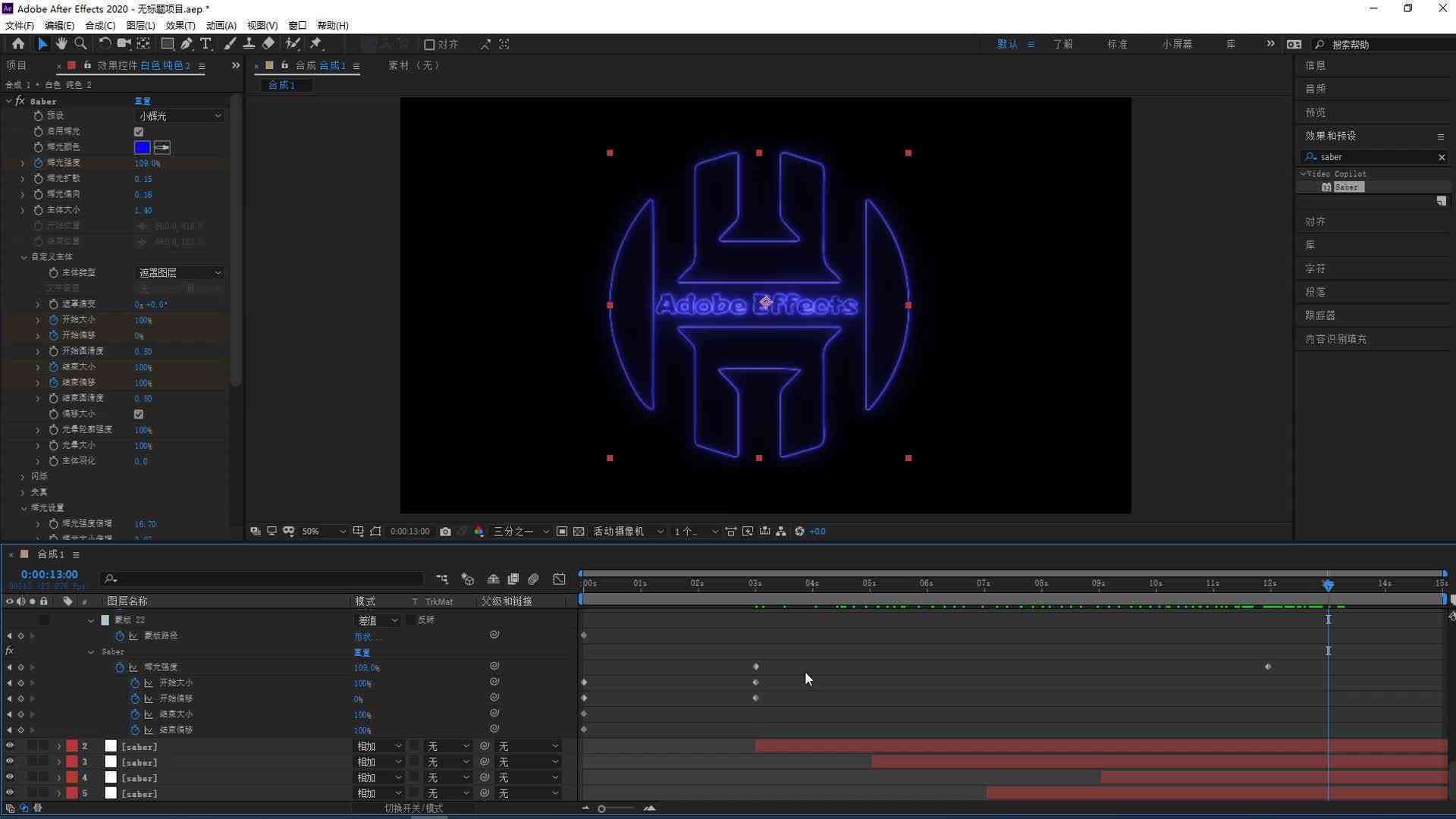Viewport: 1456px width, 819px height.
Task: Click 切换开关/模式 toggle button
Action: [x=413, y=808]
